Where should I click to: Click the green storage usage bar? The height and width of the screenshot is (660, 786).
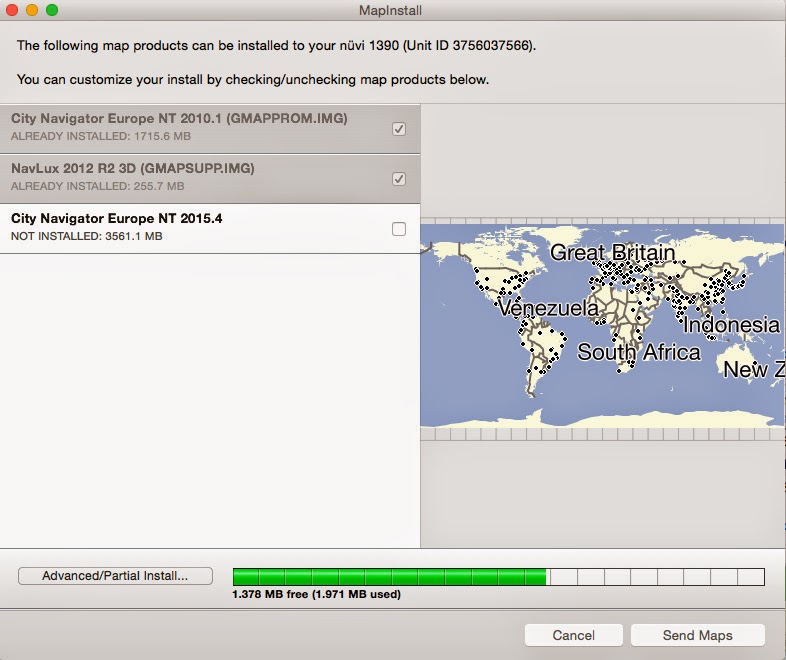(499, 577)
